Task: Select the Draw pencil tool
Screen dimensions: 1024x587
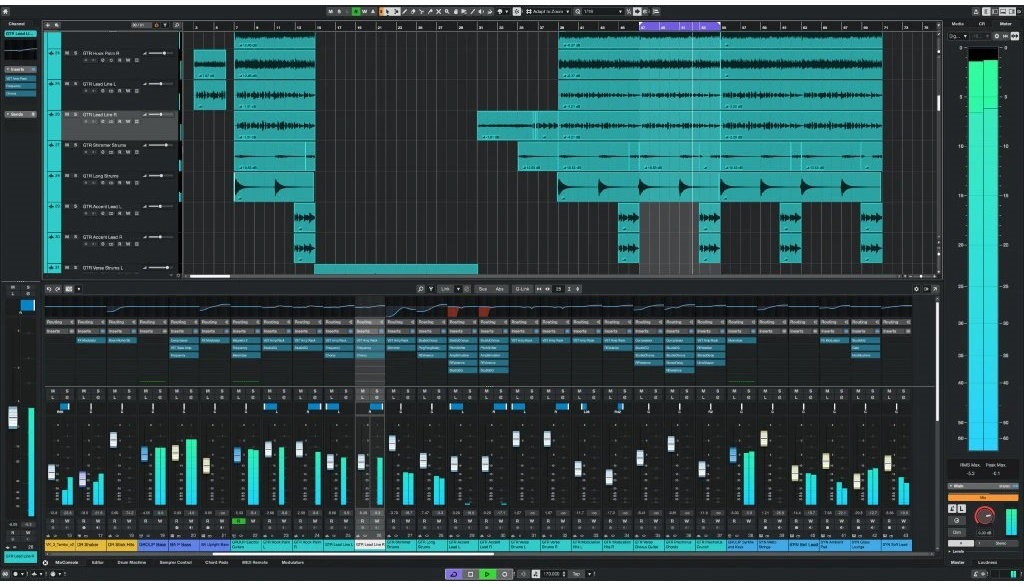Action: [x=404, y=11]
